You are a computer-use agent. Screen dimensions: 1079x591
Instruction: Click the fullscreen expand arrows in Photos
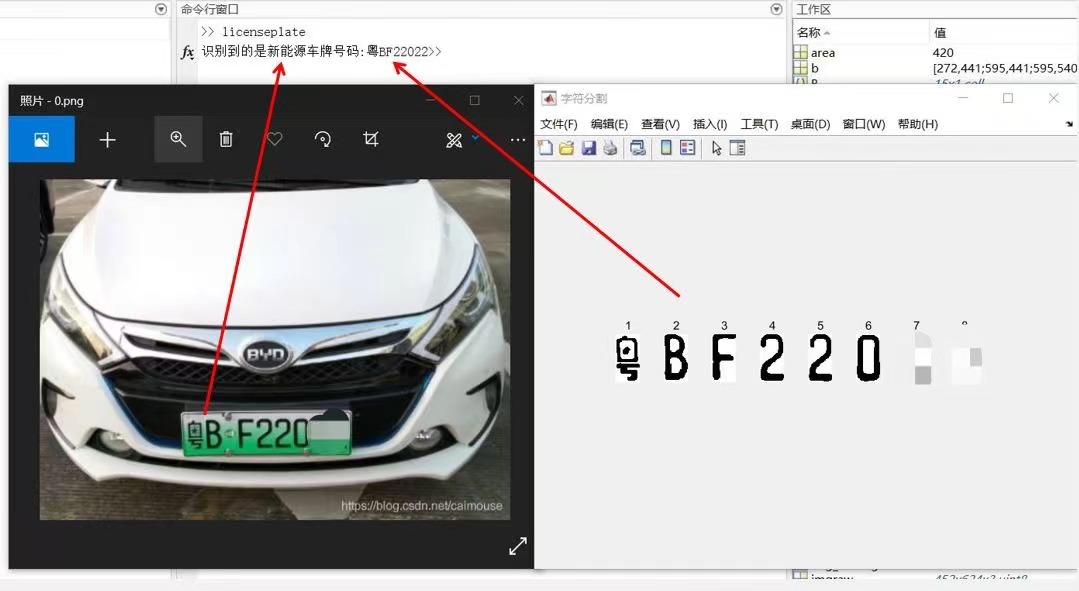[x=517, y=546]
